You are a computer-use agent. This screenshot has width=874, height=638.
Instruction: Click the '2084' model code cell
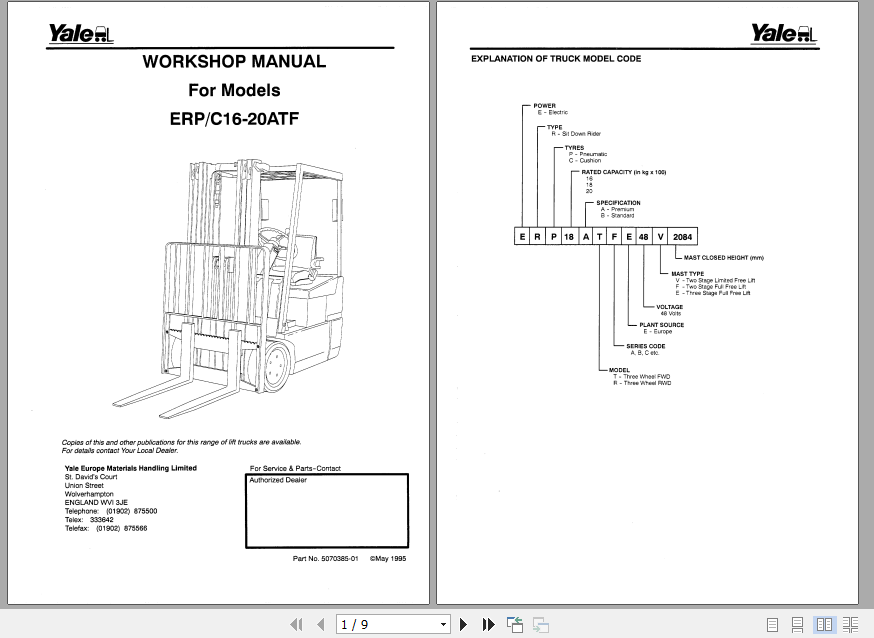682,237
